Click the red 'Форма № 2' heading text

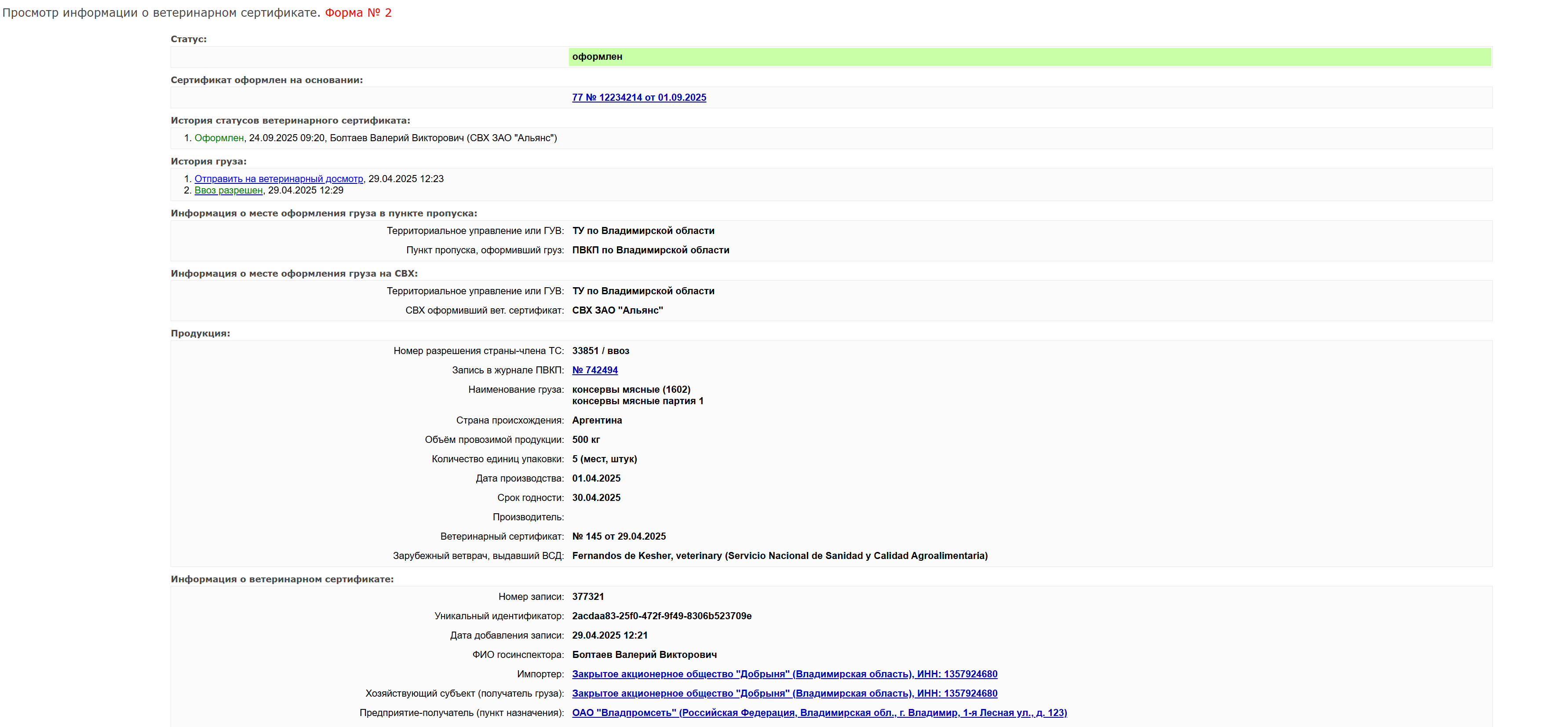pos(358,13)
